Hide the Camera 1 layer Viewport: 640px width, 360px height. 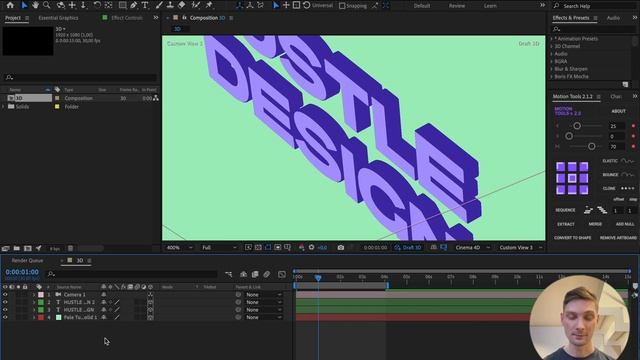tap(5, 295)
